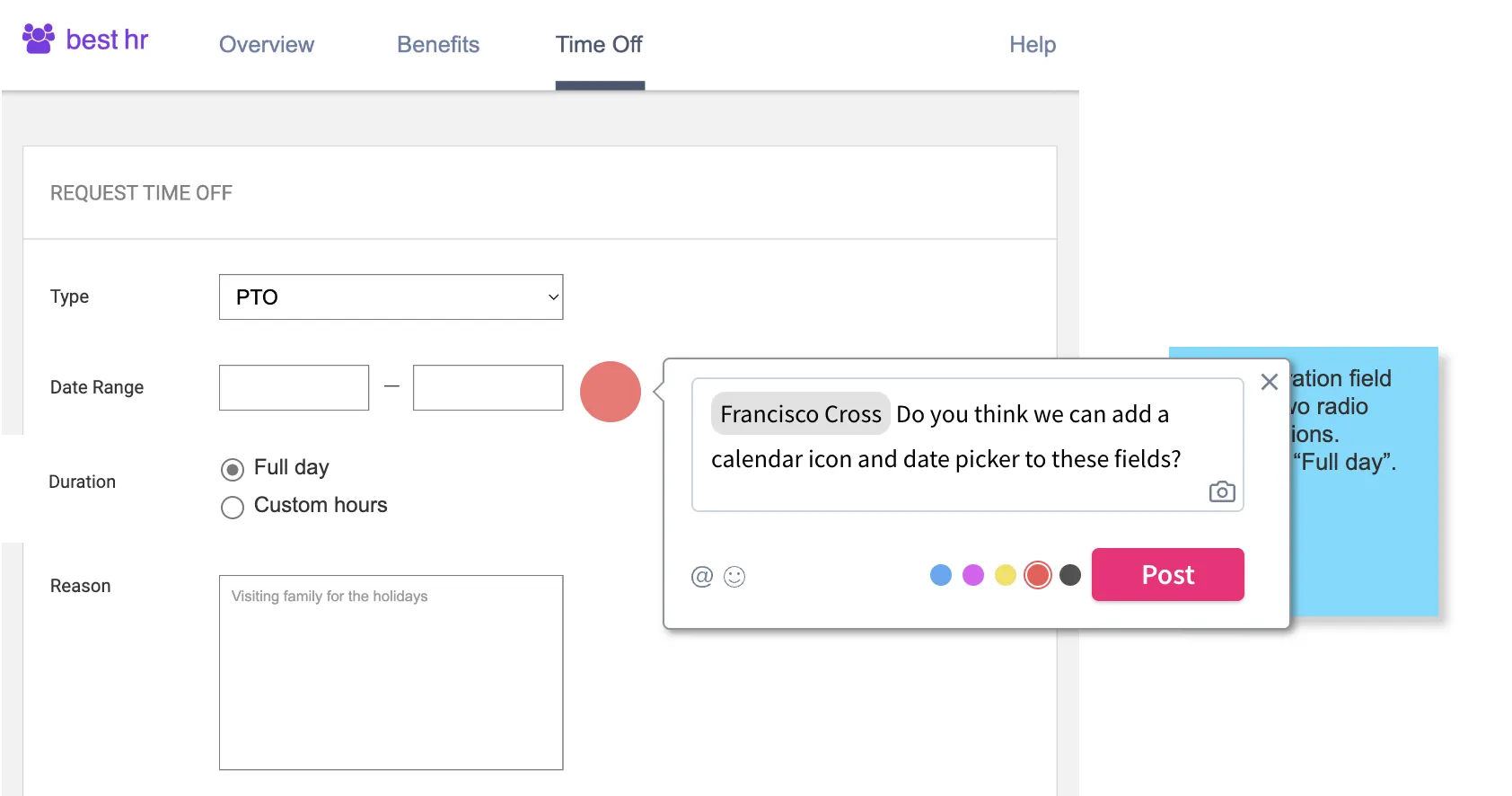Go to the Time Off tab
The width and height of the screenshot is (1512, 796).
[x=599, y=45]
